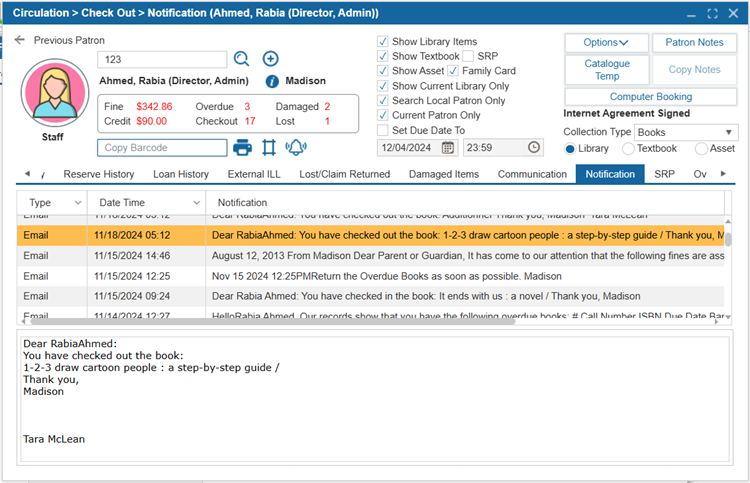Image resolution: width=750 pixels, height=483 pixels.
Task: Click the Copy Barcode input field
Action: 162,147
